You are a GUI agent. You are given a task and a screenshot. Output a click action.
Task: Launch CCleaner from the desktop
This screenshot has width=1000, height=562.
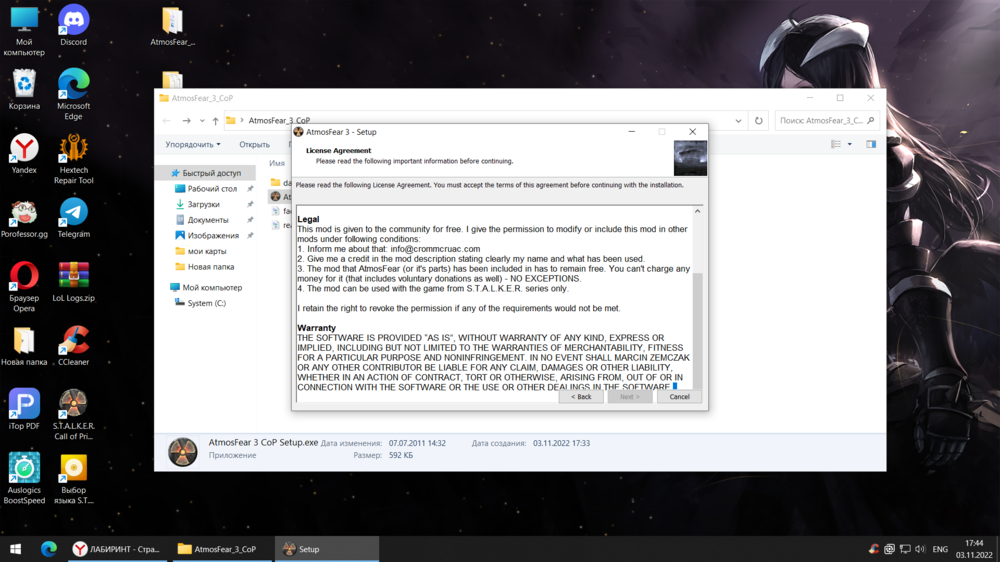73,345
